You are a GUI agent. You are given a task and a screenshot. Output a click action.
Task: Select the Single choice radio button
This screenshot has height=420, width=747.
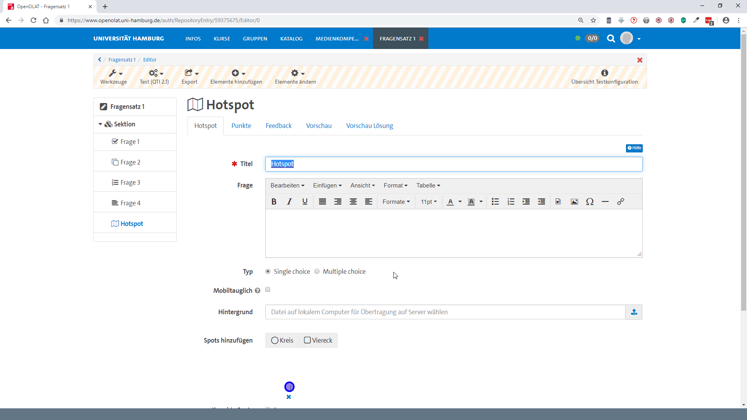[268, 272]
